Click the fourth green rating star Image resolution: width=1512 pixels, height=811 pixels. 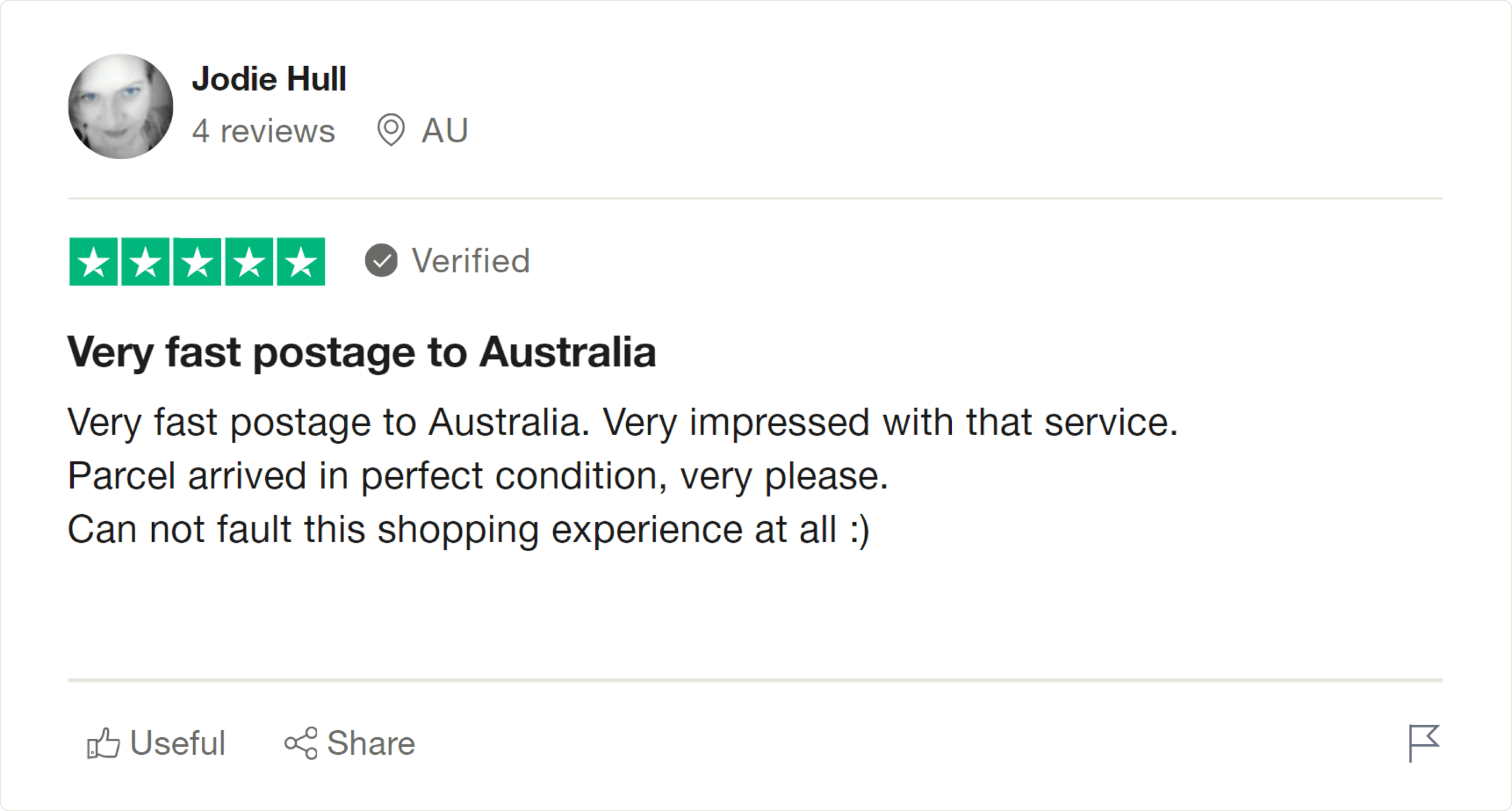249,262
